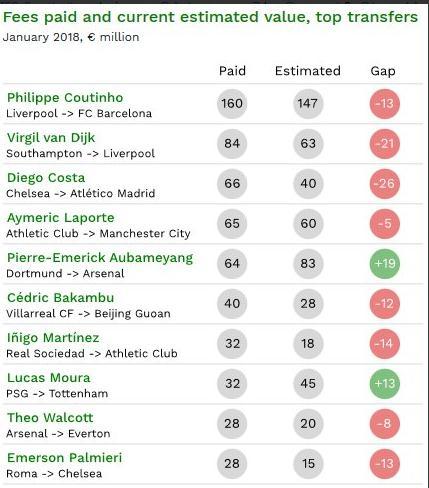Click Emerson Palmieri's 15 estimated circle
This screenshot has width=429, height=488.
pos(308,464)
